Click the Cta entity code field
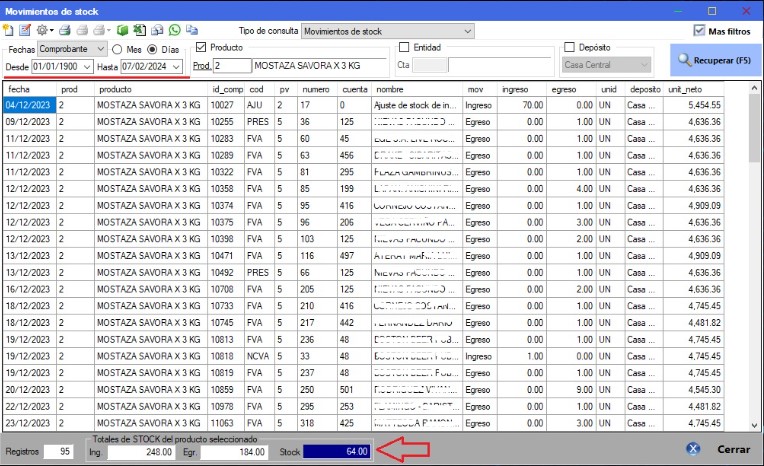This screenshot has height=466, width=764. [x=430, y=65]
